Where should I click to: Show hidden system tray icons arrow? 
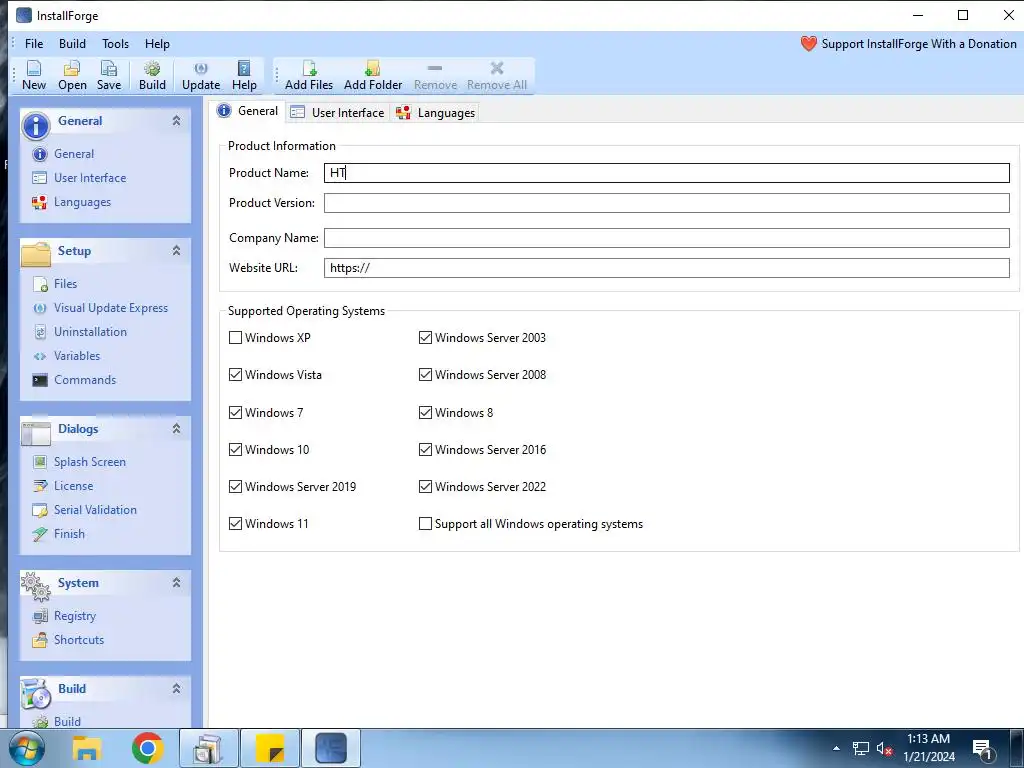[x=836, y=748]
